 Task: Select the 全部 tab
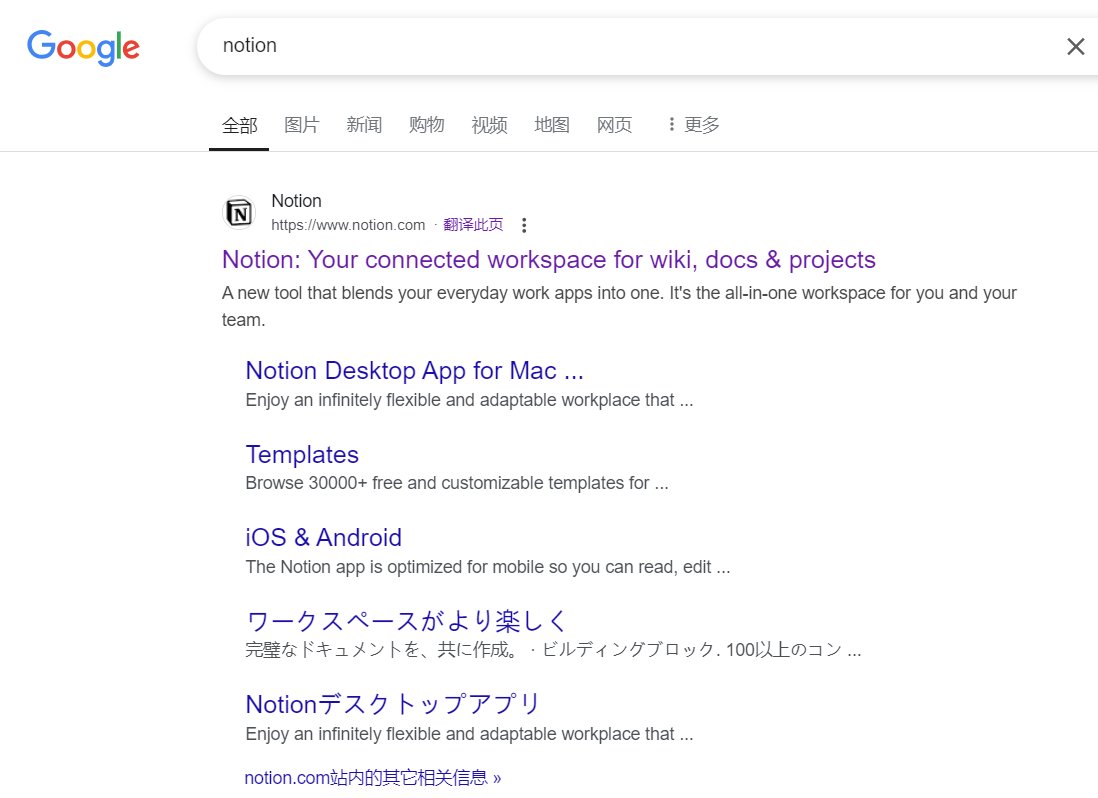click(x=239, y=125)
